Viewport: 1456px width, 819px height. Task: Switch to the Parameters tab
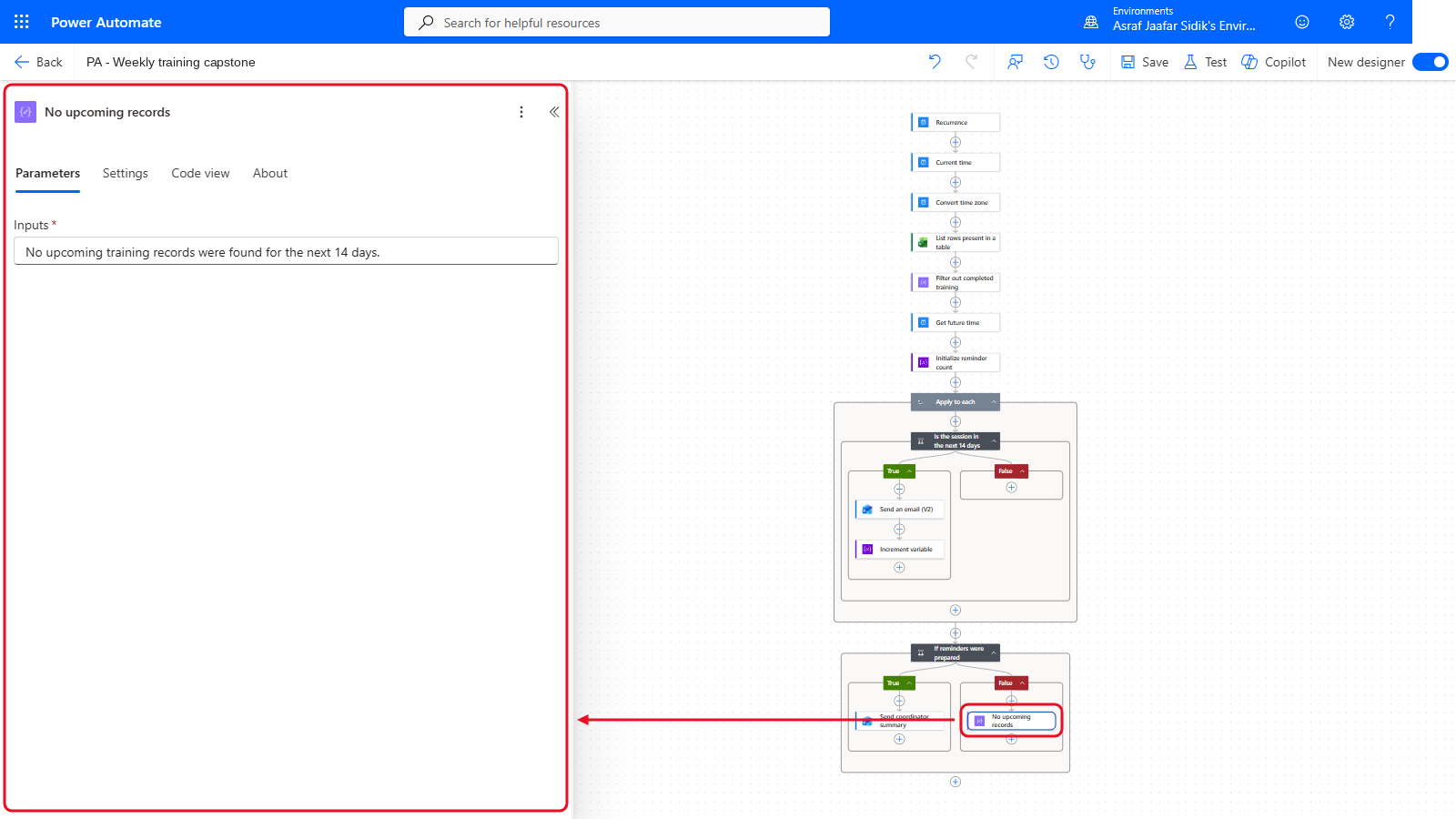tap(47, 173)
